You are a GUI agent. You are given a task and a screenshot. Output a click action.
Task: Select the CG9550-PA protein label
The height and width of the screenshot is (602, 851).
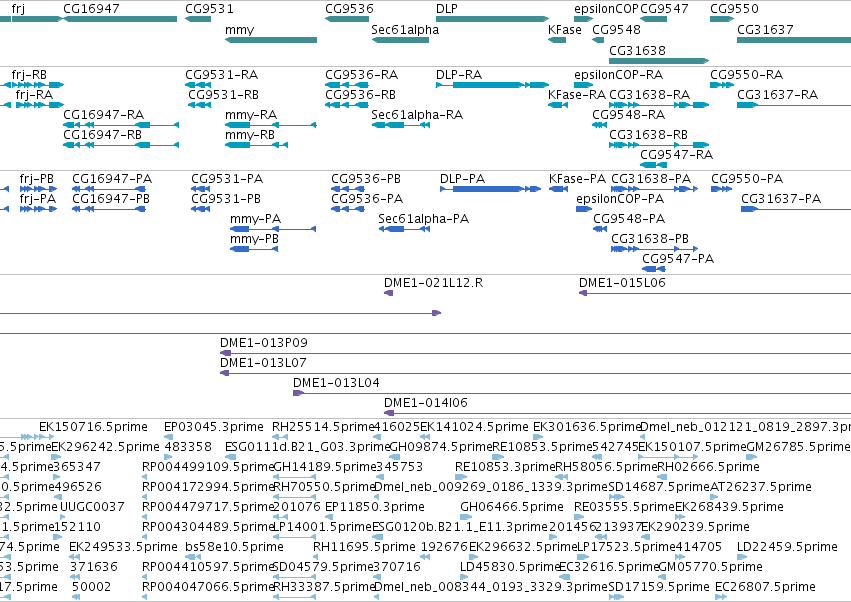click(x=747, y=179)
